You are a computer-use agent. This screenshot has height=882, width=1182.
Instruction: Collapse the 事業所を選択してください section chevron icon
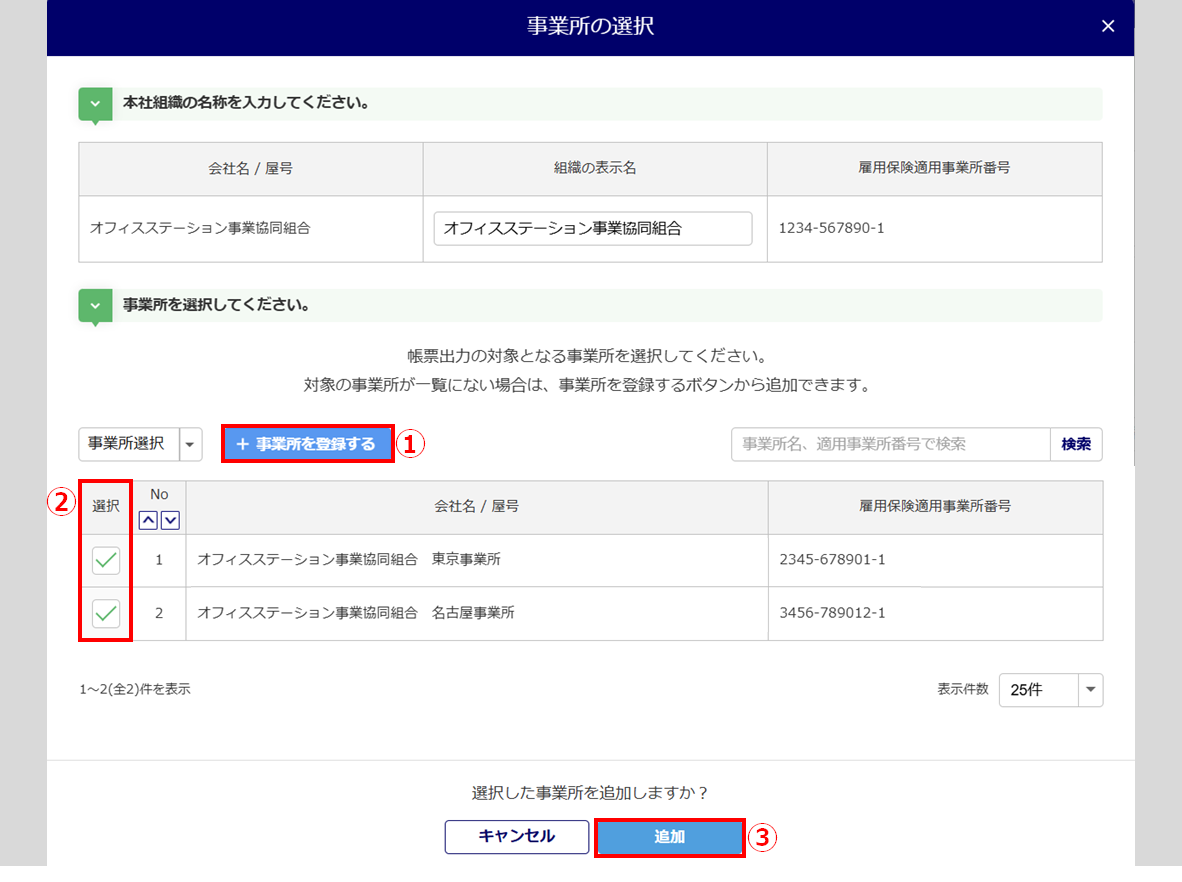coord(95,304)
